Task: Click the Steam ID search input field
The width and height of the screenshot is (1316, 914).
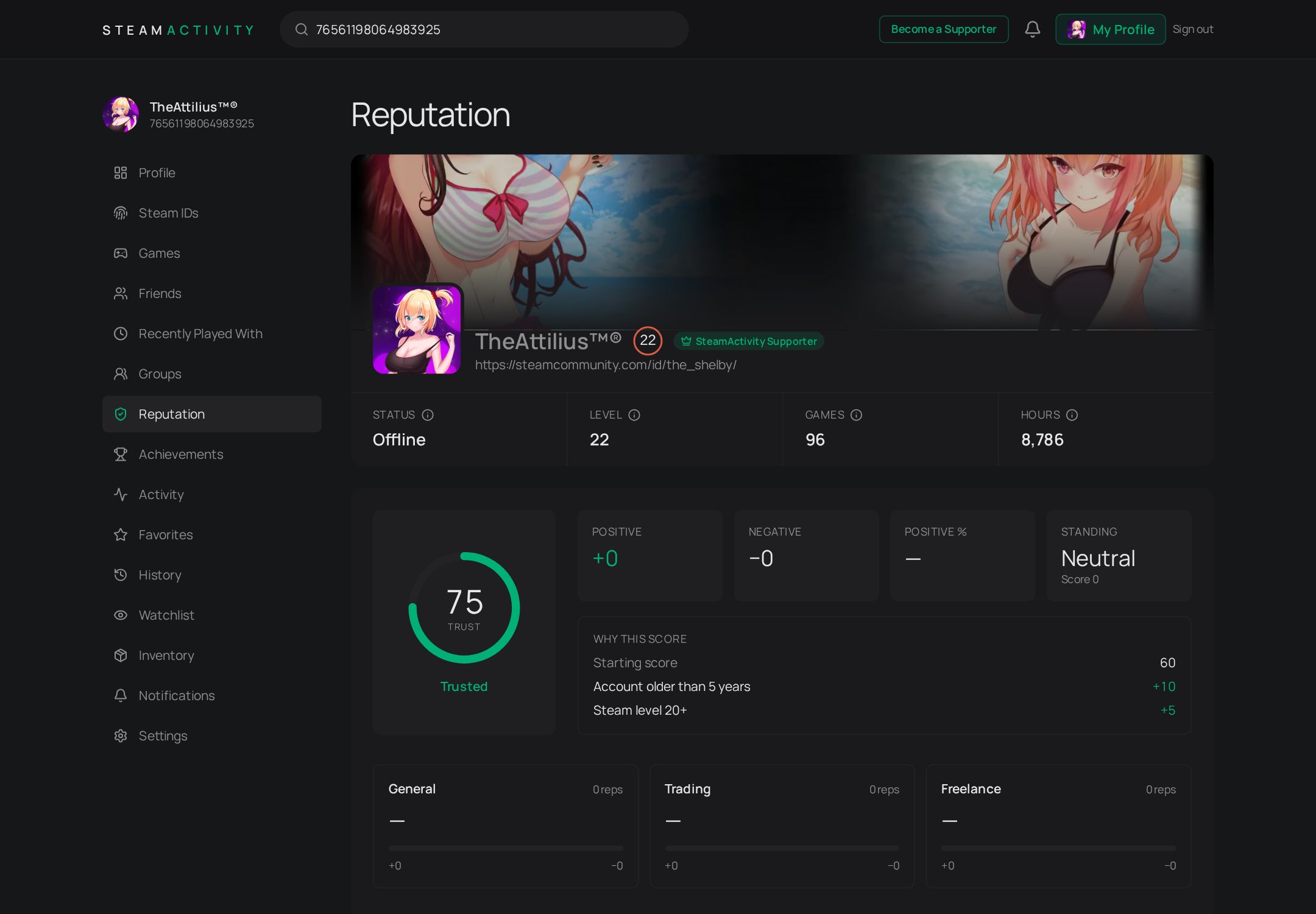Action: [x=484, y=29]
